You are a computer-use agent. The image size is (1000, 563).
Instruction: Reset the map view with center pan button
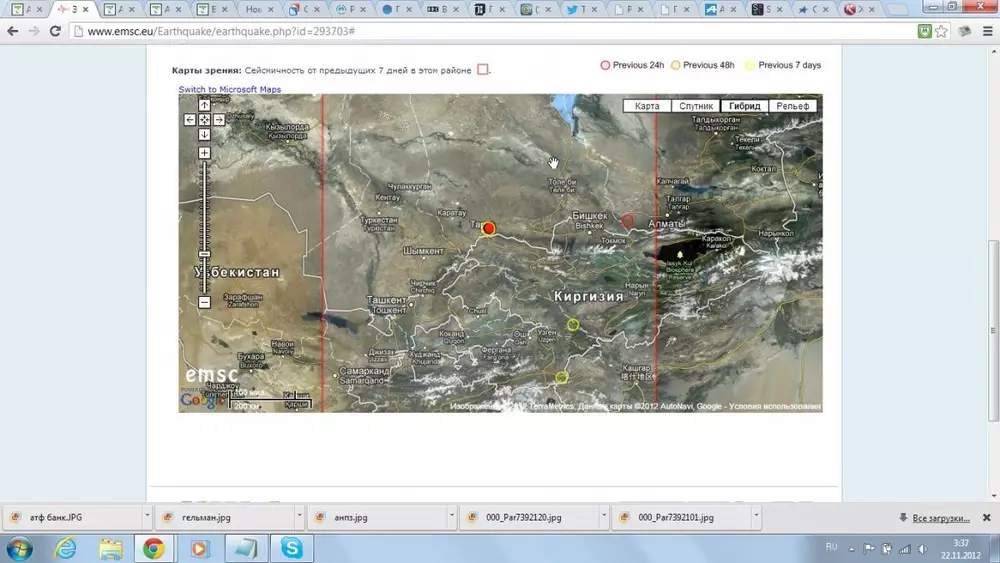[204, 120]
